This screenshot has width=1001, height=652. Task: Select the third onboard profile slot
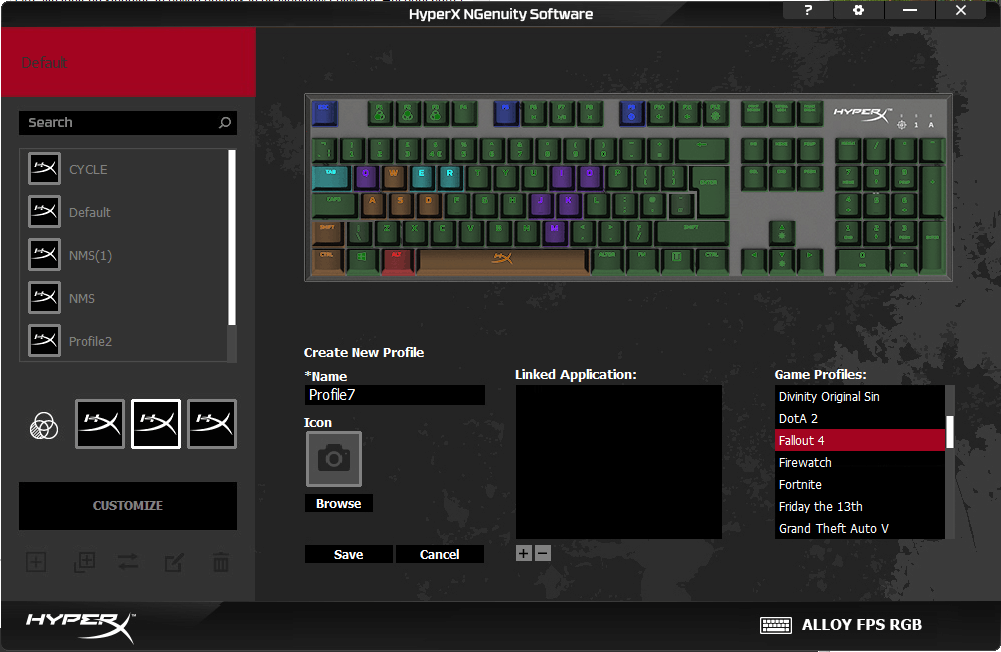212,424
